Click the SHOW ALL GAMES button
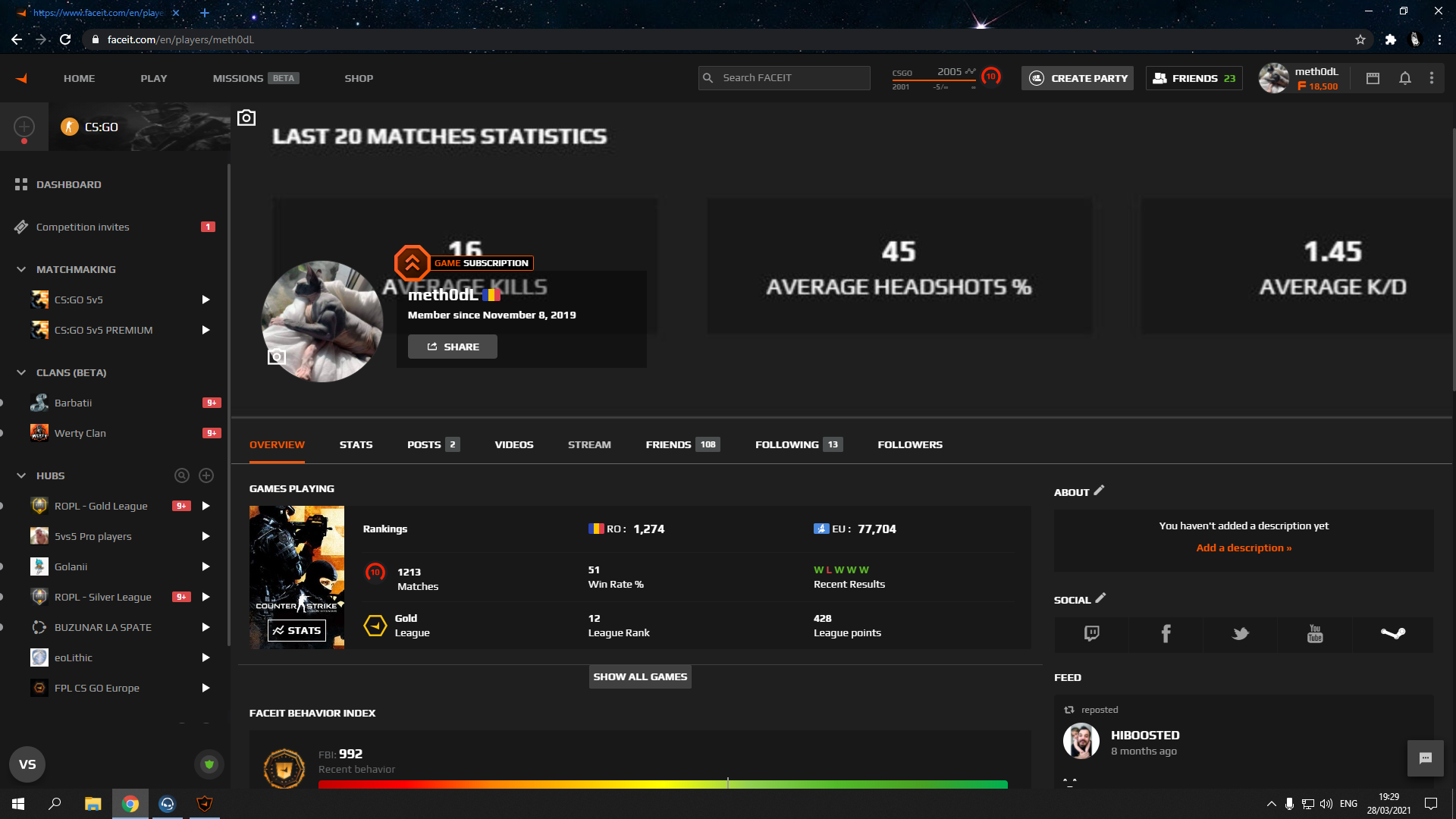The image size is (1456, 819). tap(640, 676)
